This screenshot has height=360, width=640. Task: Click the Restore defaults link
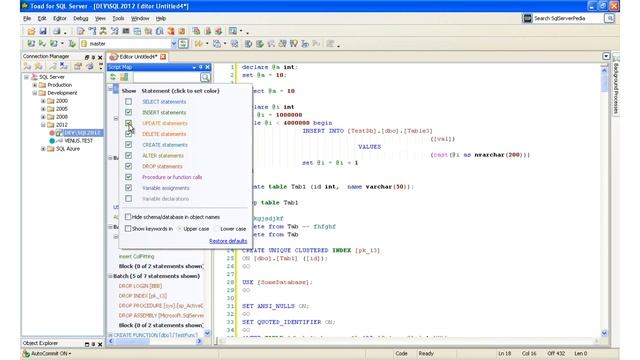228,241
